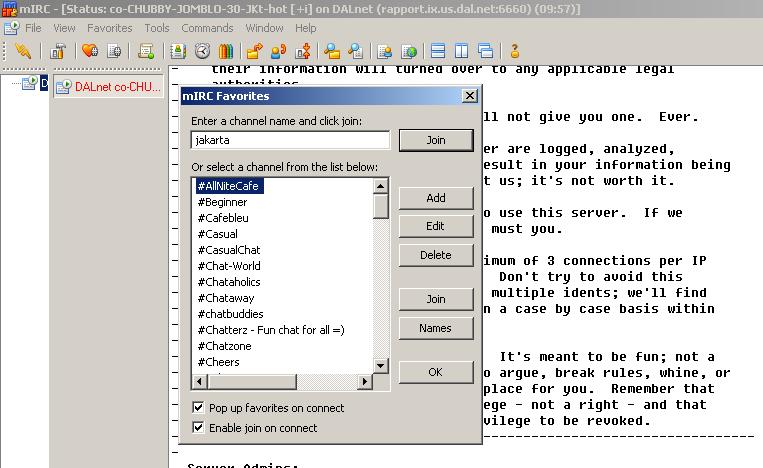Click Join button below Delete

tap(436, 299)
